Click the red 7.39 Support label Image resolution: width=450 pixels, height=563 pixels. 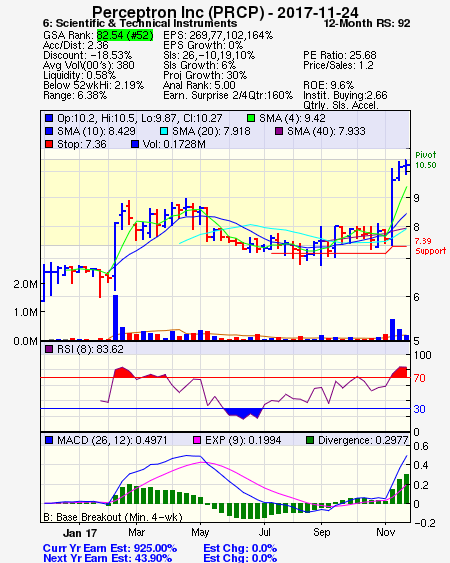point(430,246)
